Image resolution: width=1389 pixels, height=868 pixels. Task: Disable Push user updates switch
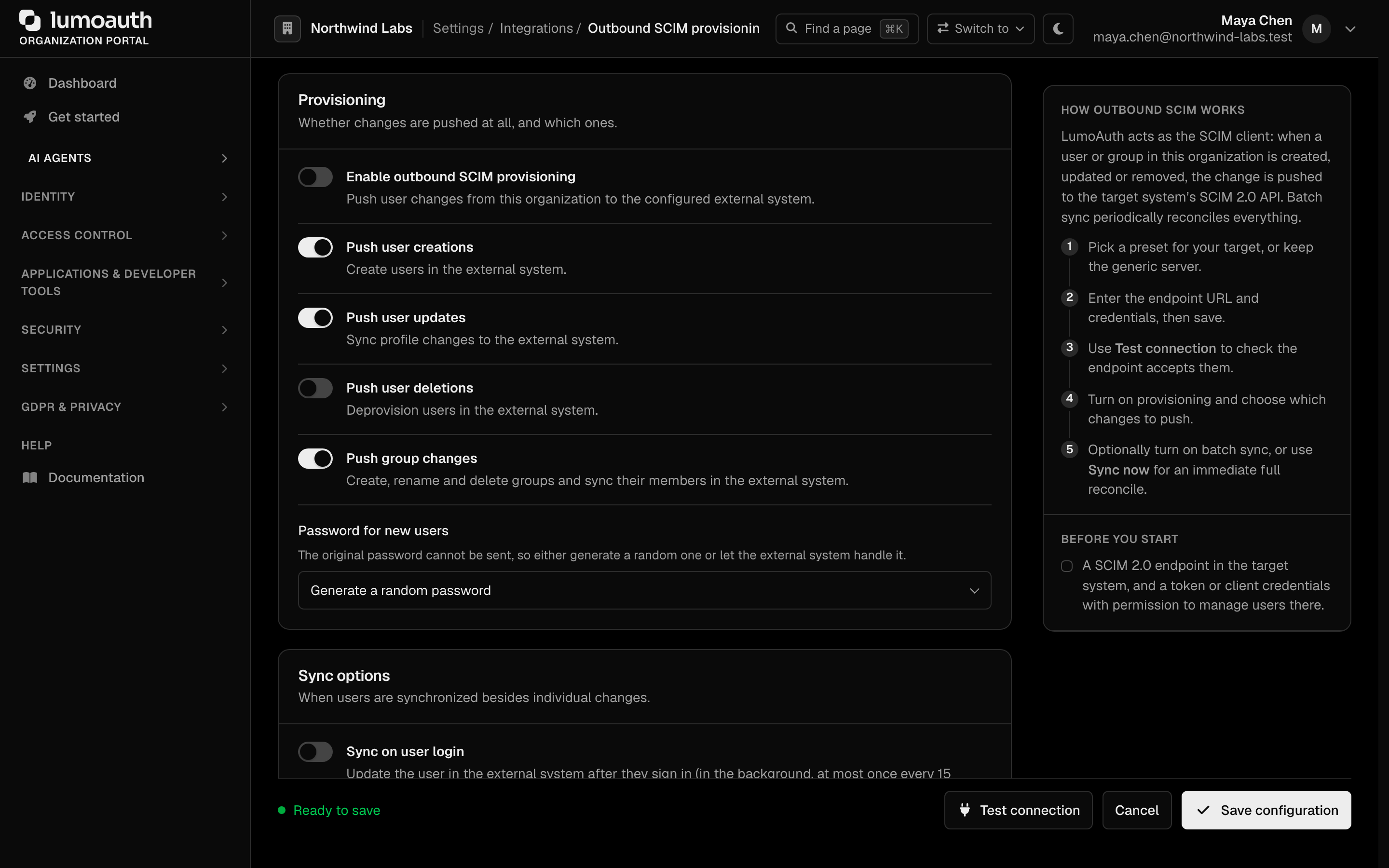tap(315, 317)
